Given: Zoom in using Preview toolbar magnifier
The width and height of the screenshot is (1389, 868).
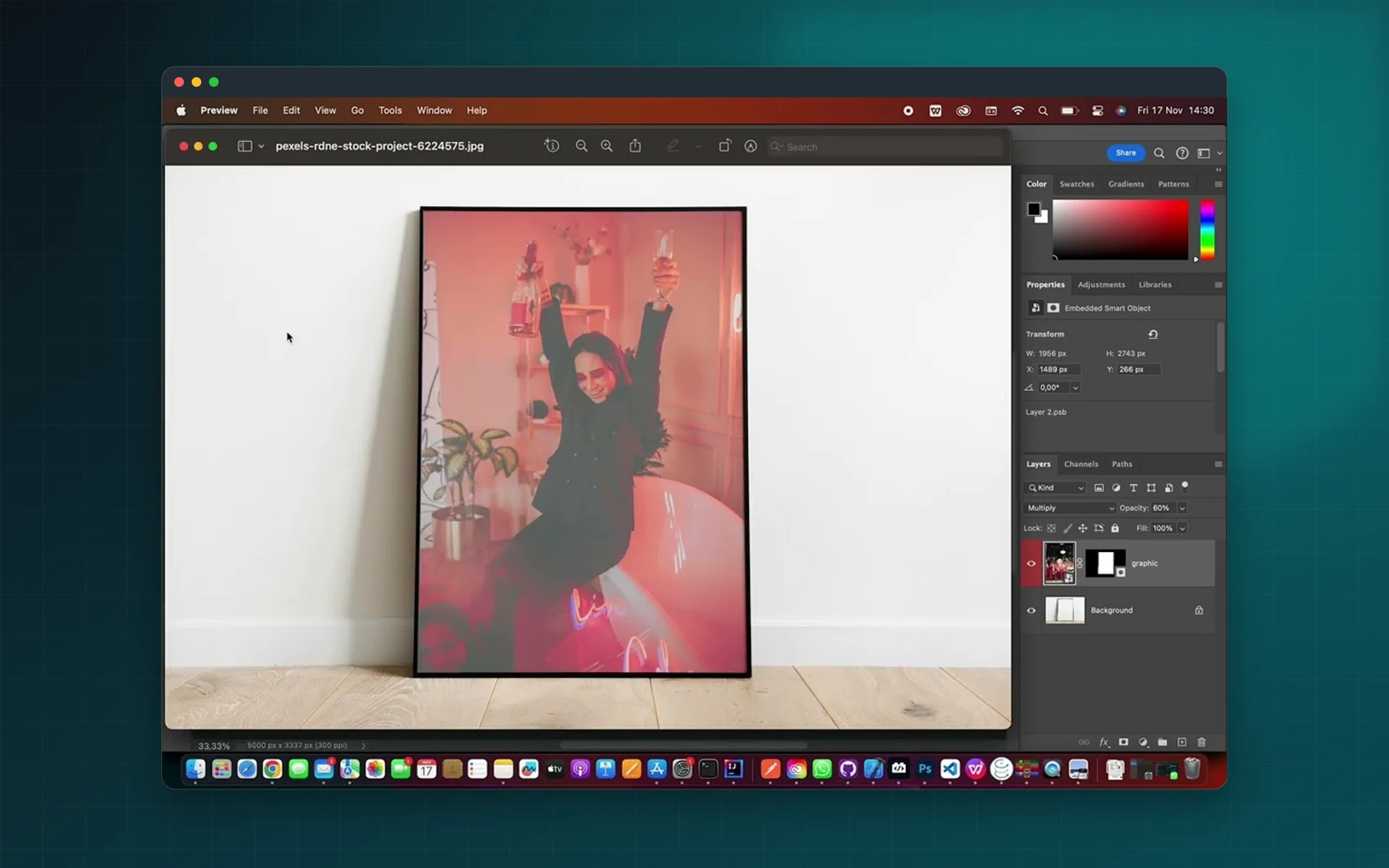Looking at the screenshot, I should (606, 146).
